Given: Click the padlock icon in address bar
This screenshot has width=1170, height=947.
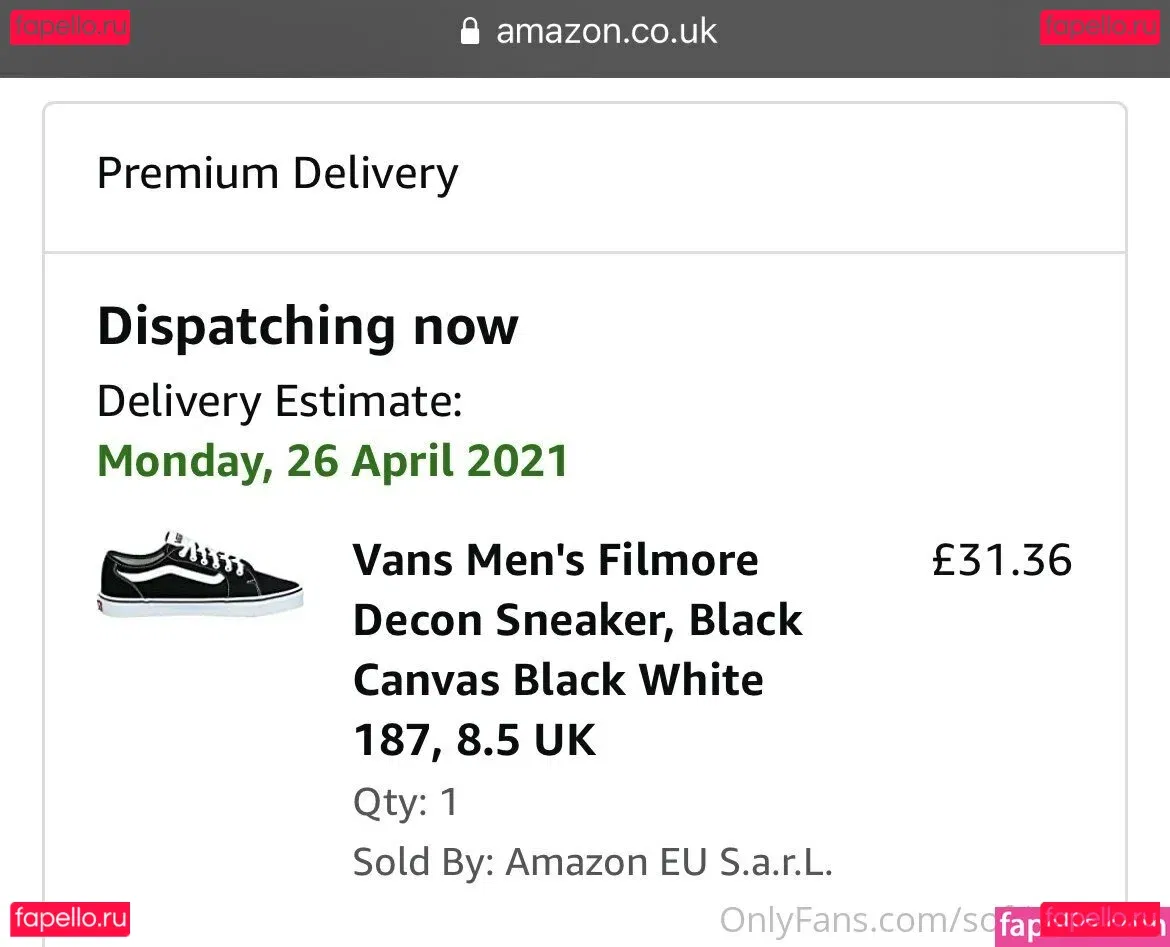Looking at the screenshot, I should (469, 31).
